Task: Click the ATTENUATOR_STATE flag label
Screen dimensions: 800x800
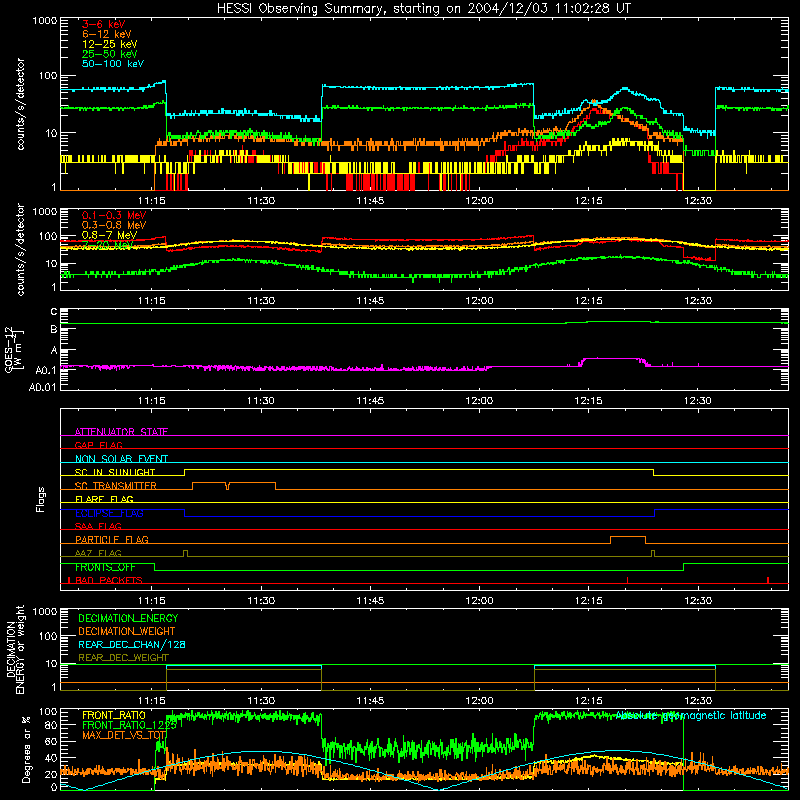Action: tap(121, 432)
